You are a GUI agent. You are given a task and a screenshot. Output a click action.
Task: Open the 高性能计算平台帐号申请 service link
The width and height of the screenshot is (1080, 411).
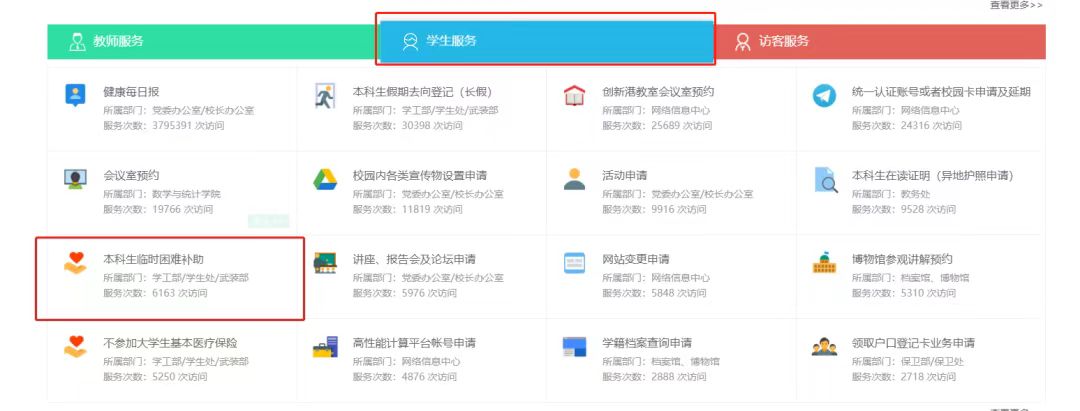coord(414,343)
